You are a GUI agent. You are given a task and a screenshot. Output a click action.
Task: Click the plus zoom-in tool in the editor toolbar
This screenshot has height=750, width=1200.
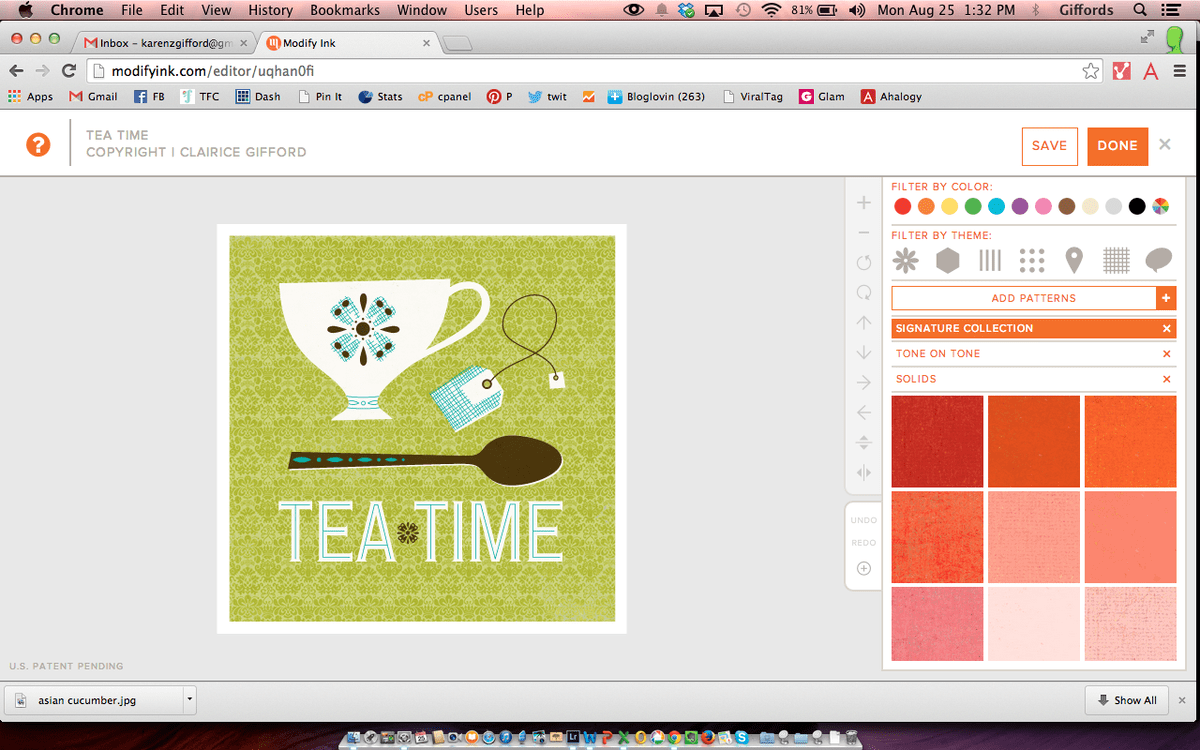[864, 203]
